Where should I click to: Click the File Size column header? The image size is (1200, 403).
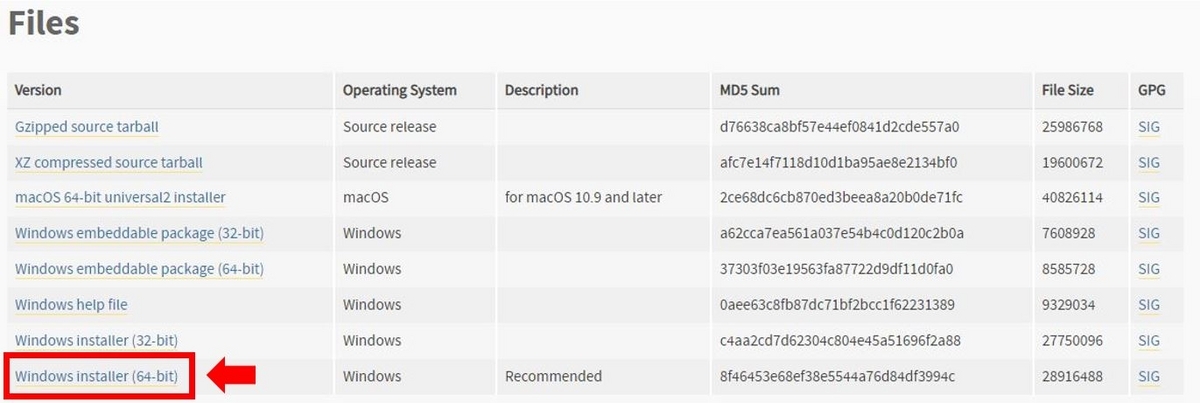click(x=1065, y=90)
